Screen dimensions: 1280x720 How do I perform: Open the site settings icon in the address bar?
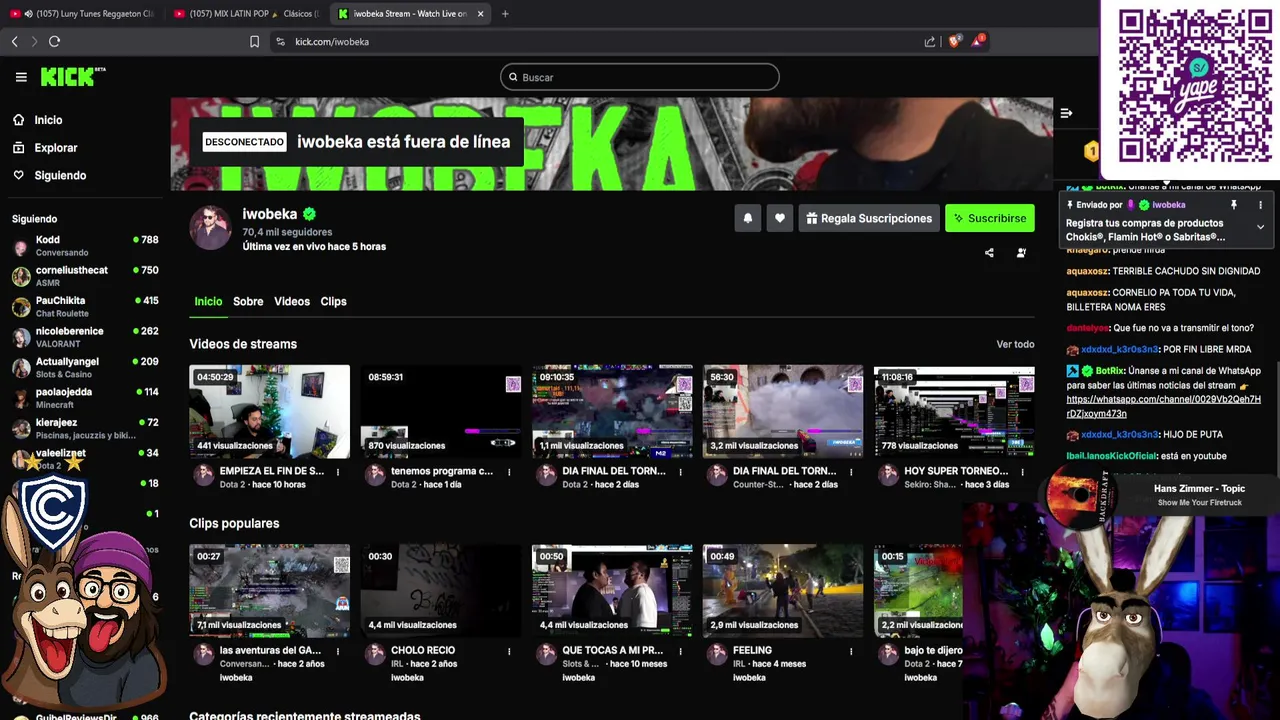(x=280, y=42)
